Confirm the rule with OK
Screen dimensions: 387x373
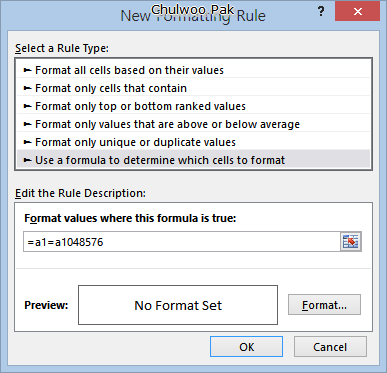[246, 347]
